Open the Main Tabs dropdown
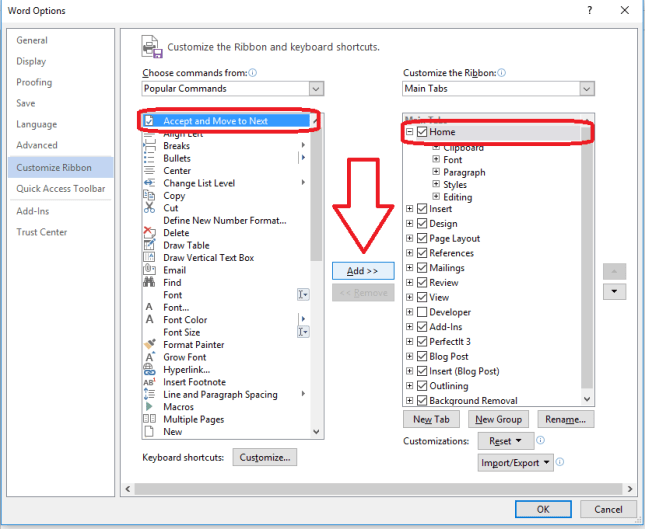Screen dimensions: 645x529 coord(587,89)
